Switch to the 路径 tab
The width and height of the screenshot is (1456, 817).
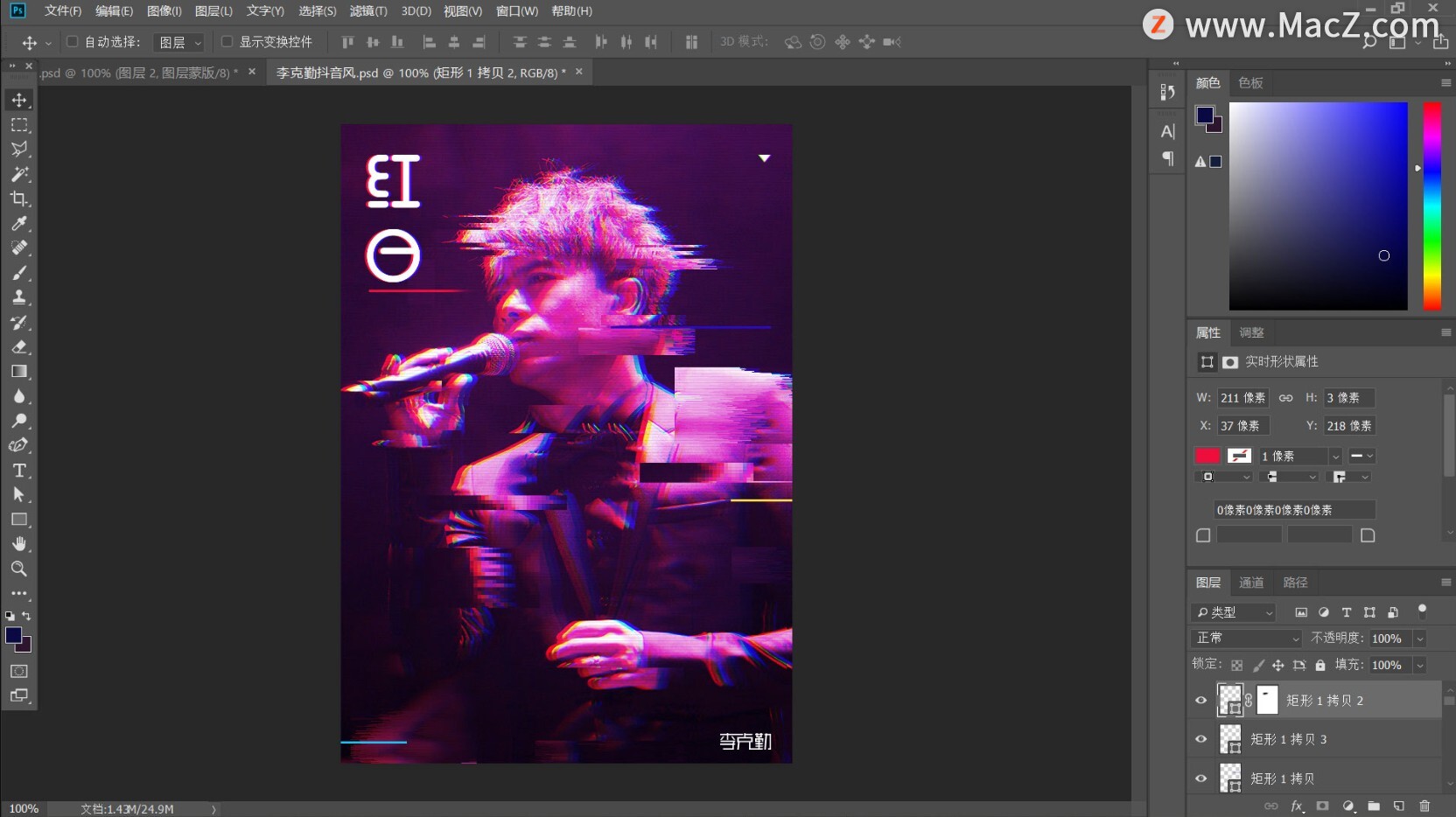[1295, 583]
